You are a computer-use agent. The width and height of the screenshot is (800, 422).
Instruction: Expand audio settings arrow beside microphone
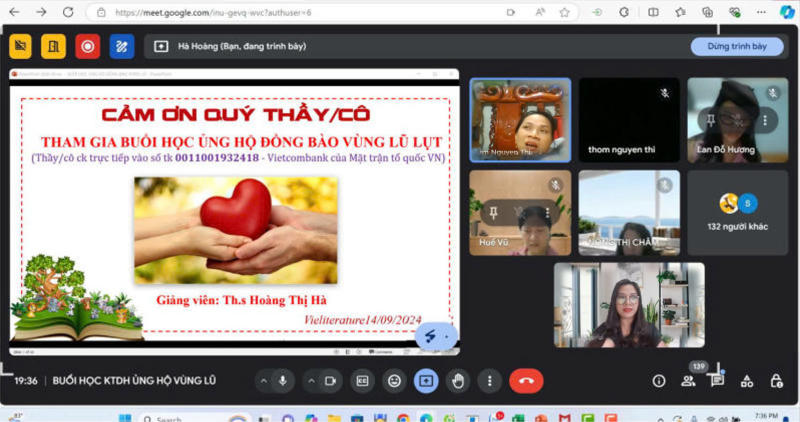tap(264, 381)
